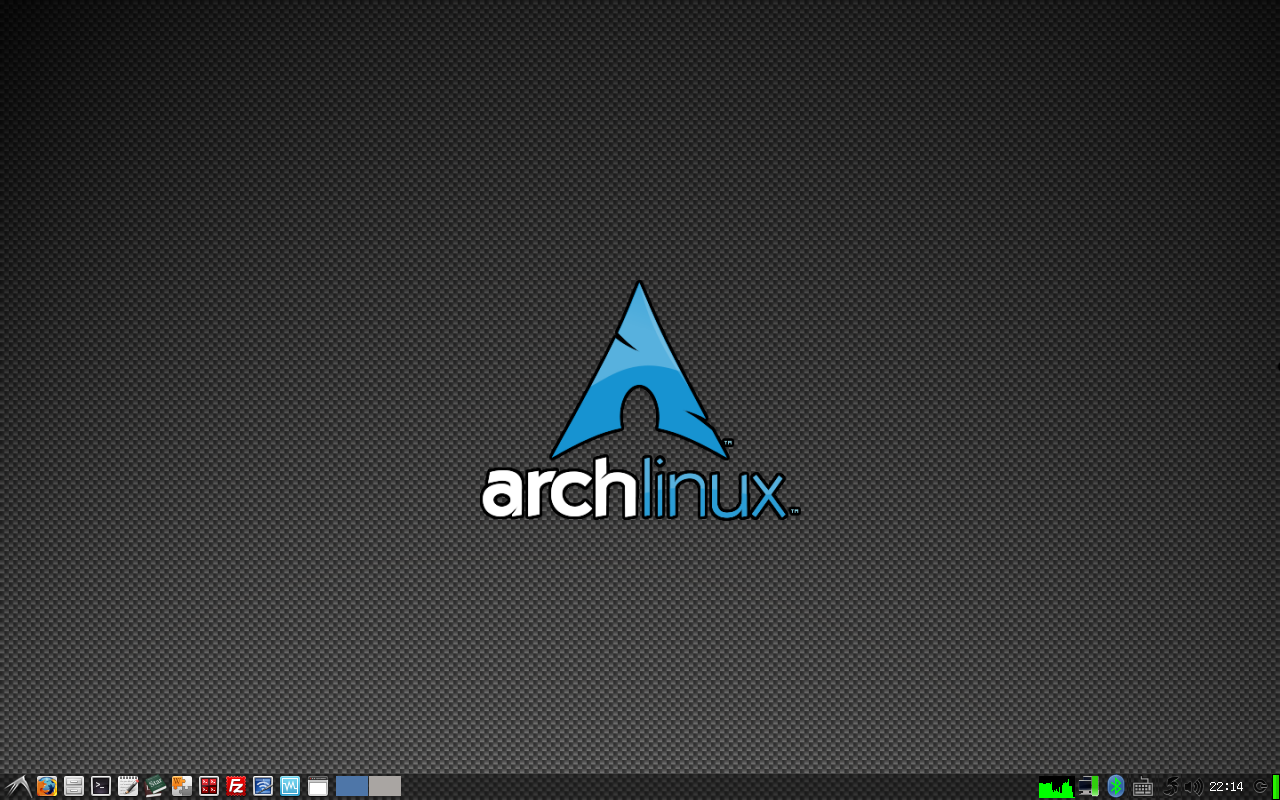Click the show desktop window icon
1280x800 pixels.
click(318, 786)
